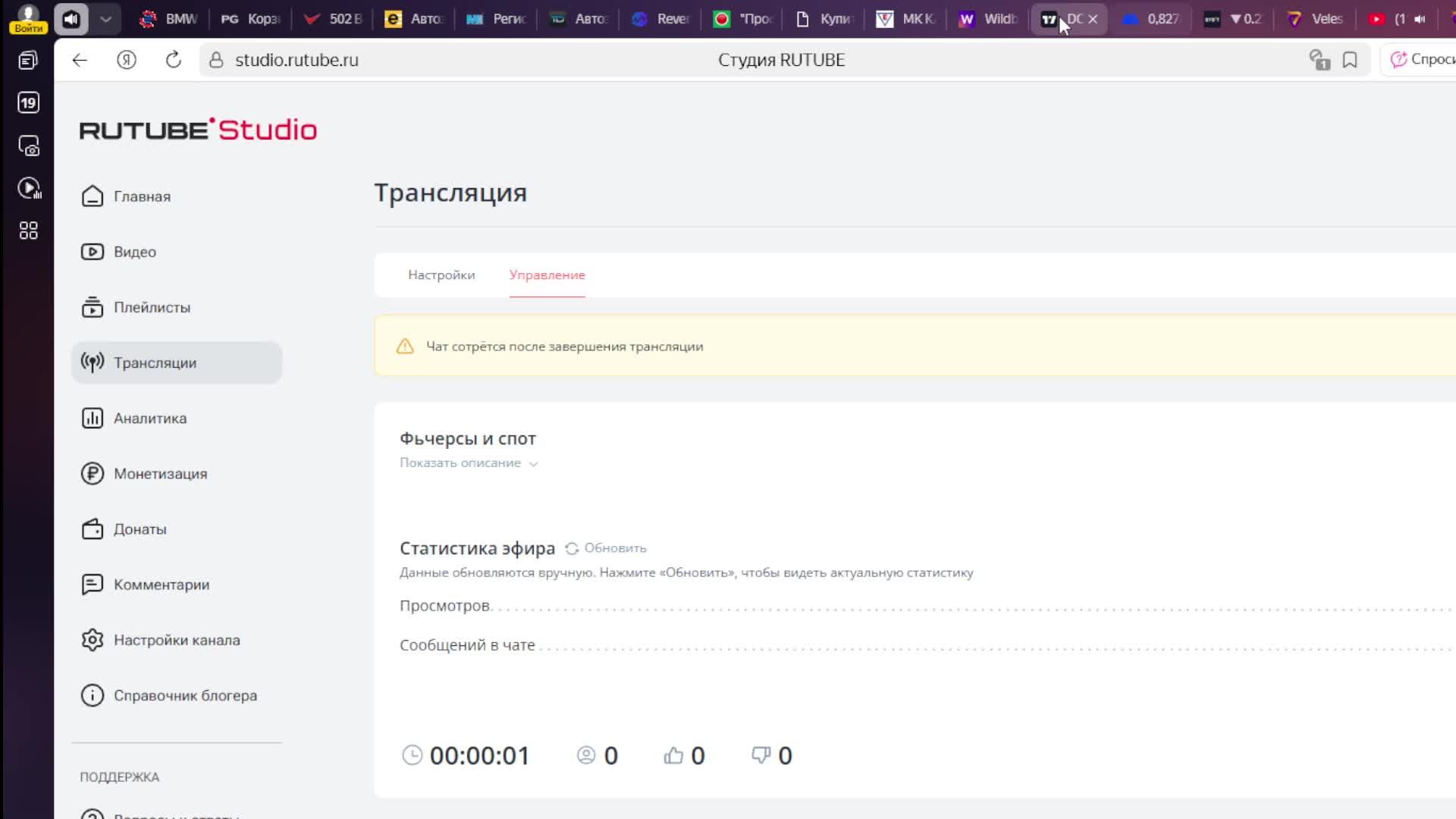This screenshot has height=819, width=1456.
Task: Click the Видео sidebar item
Action: tap(134, 251)
